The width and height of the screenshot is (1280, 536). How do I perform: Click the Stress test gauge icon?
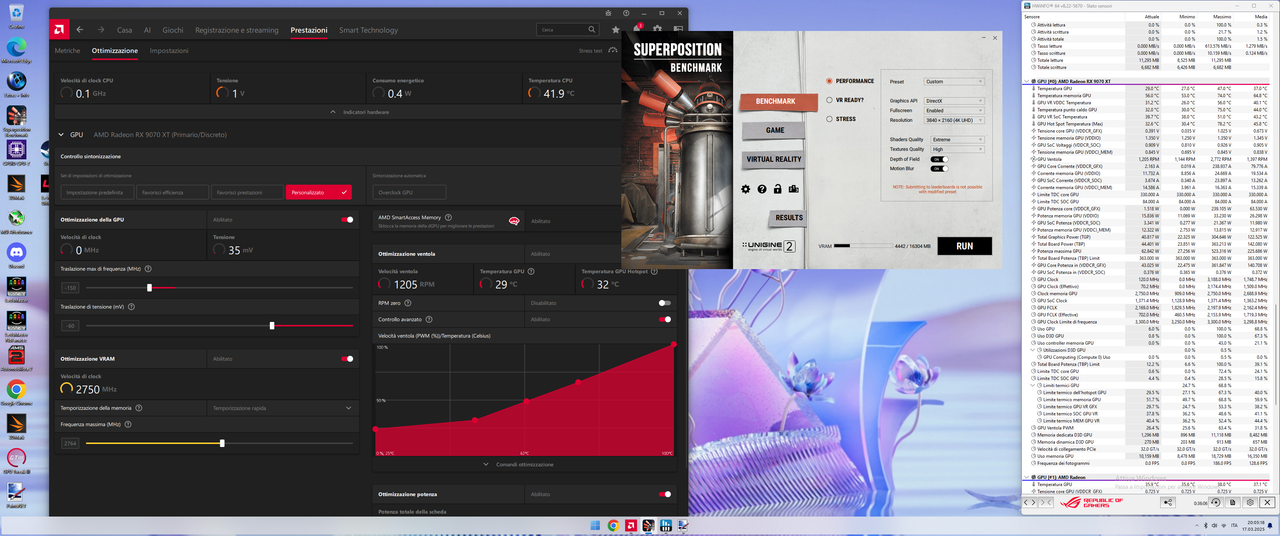[613, 50]
